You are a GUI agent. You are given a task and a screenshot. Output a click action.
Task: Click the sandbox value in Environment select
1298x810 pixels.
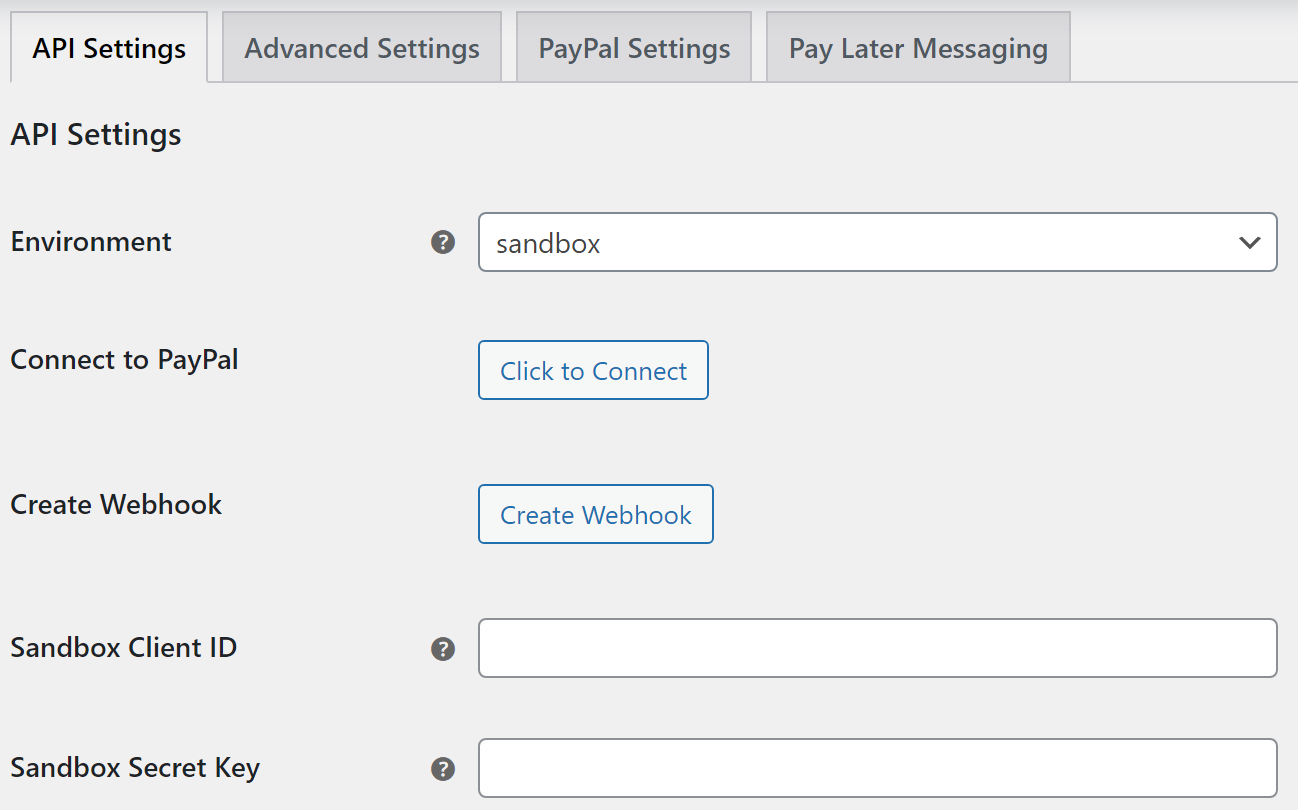pos(548,243)
